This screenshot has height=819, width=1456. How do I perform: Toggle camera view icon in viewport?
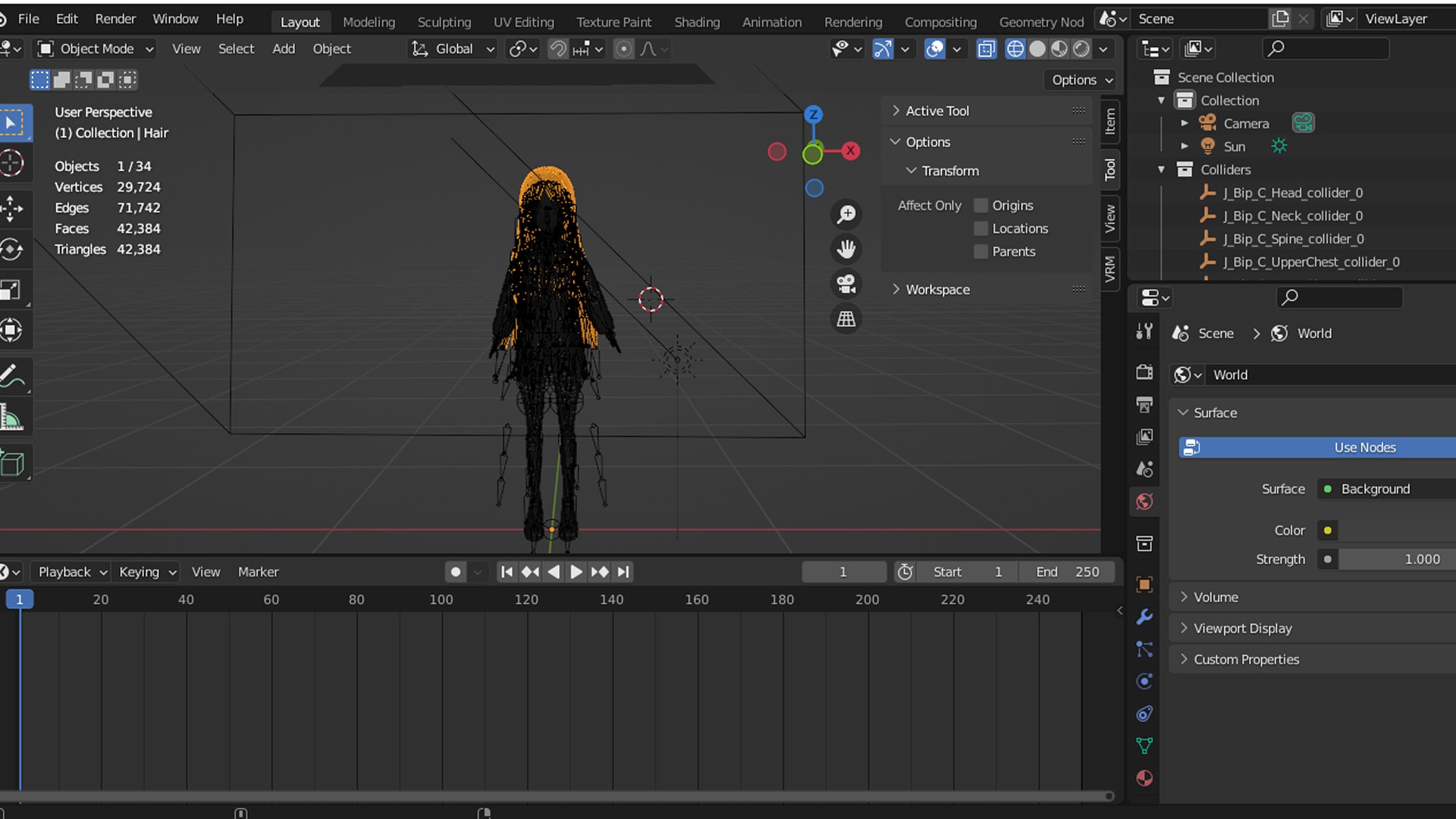pos(846,284)
